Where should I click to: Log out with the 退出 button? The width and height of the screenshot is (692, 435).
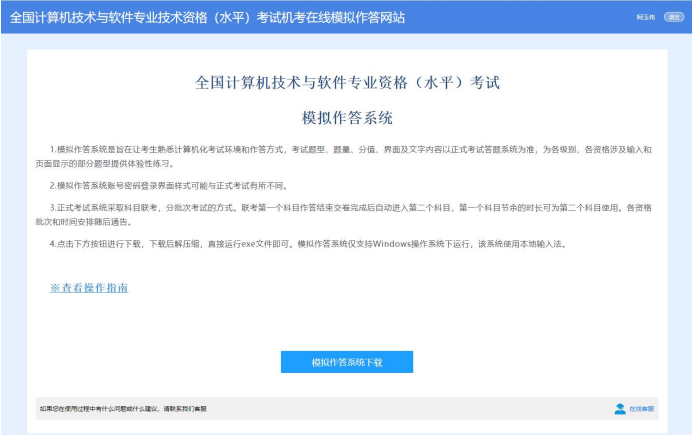click(x=674, y=17)
